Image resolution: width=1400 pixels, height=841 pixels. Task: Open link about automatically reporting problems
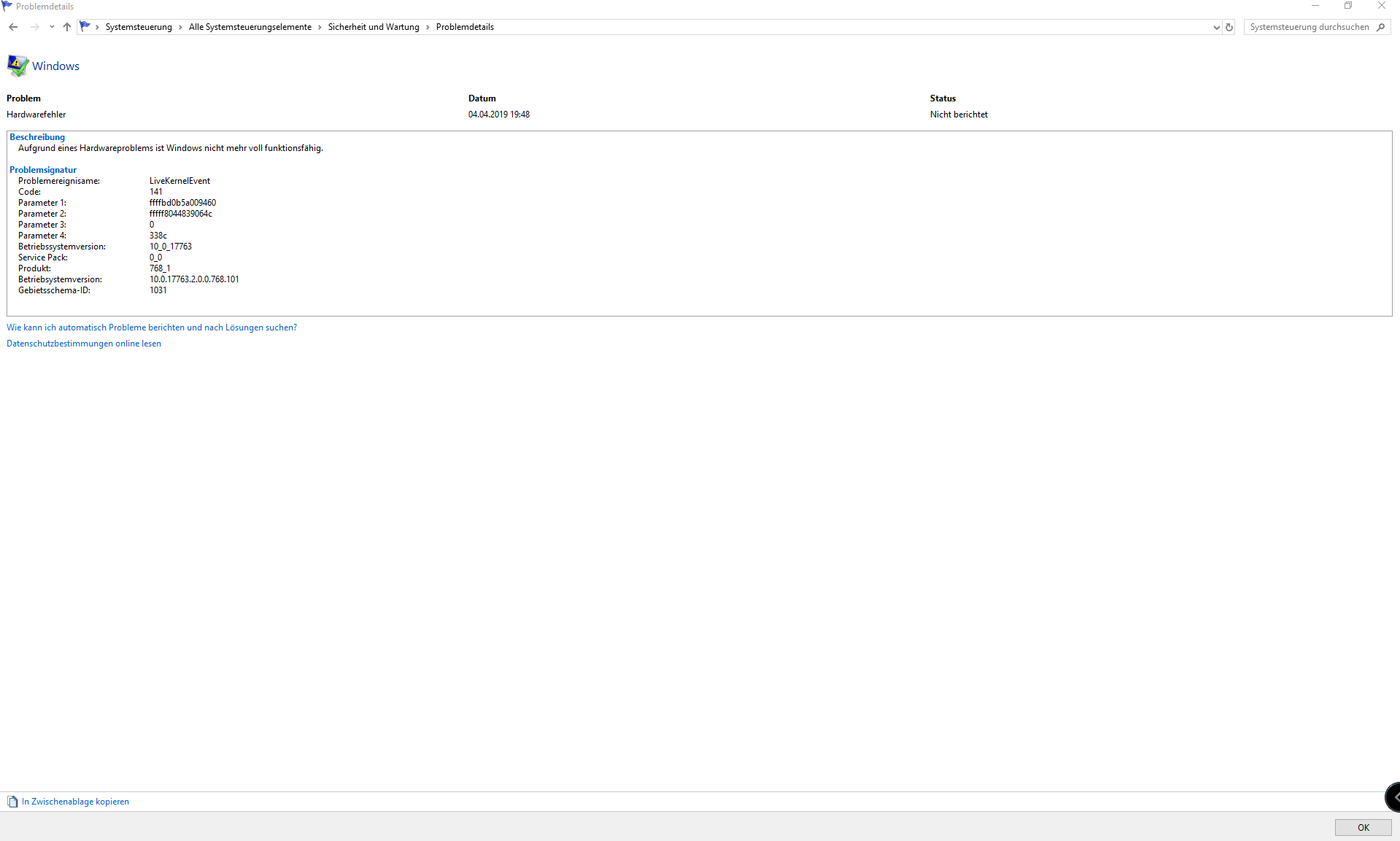pyautogui.click(x=152, y=328)
